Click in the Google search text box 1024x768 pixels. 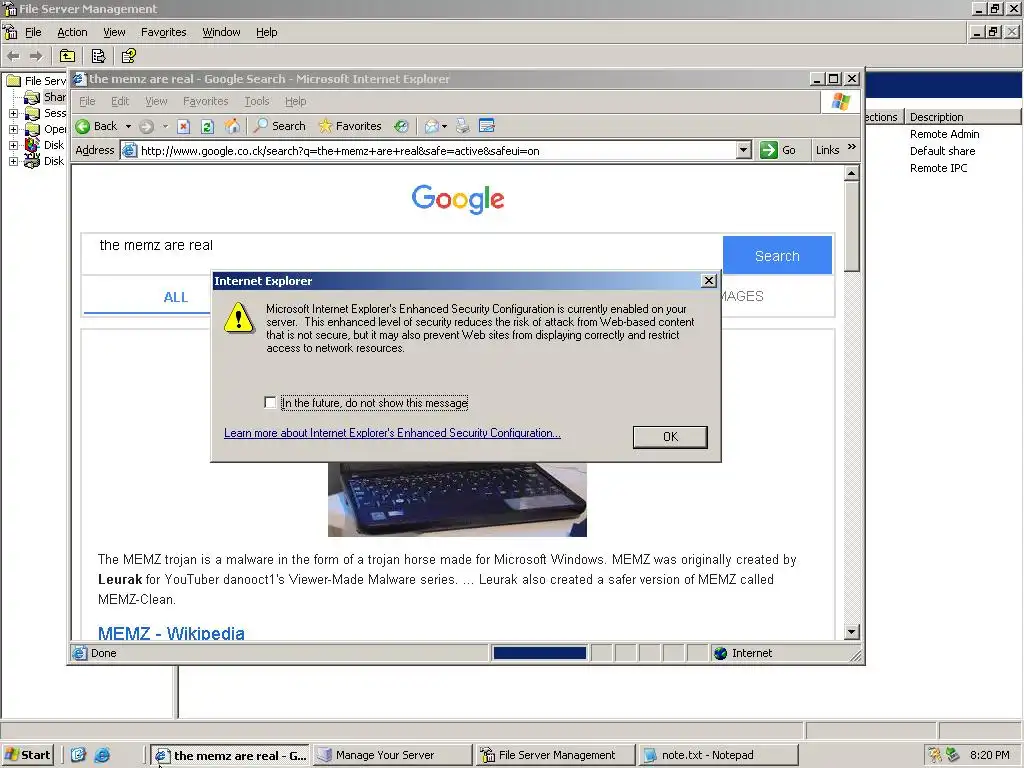402,253
